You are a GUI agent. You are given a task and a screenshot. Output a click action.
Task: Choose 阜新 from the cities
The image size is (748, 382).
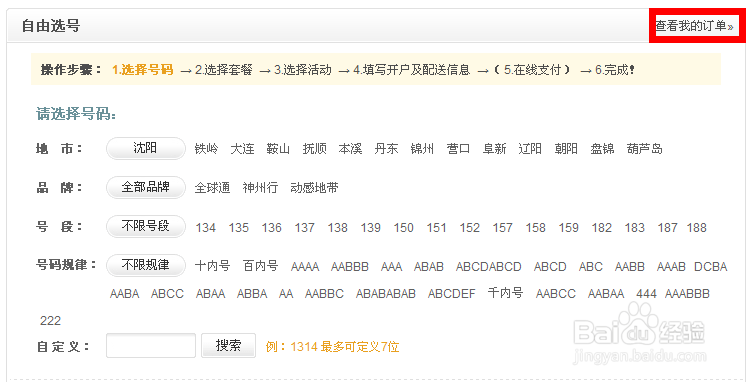[494, 149]
